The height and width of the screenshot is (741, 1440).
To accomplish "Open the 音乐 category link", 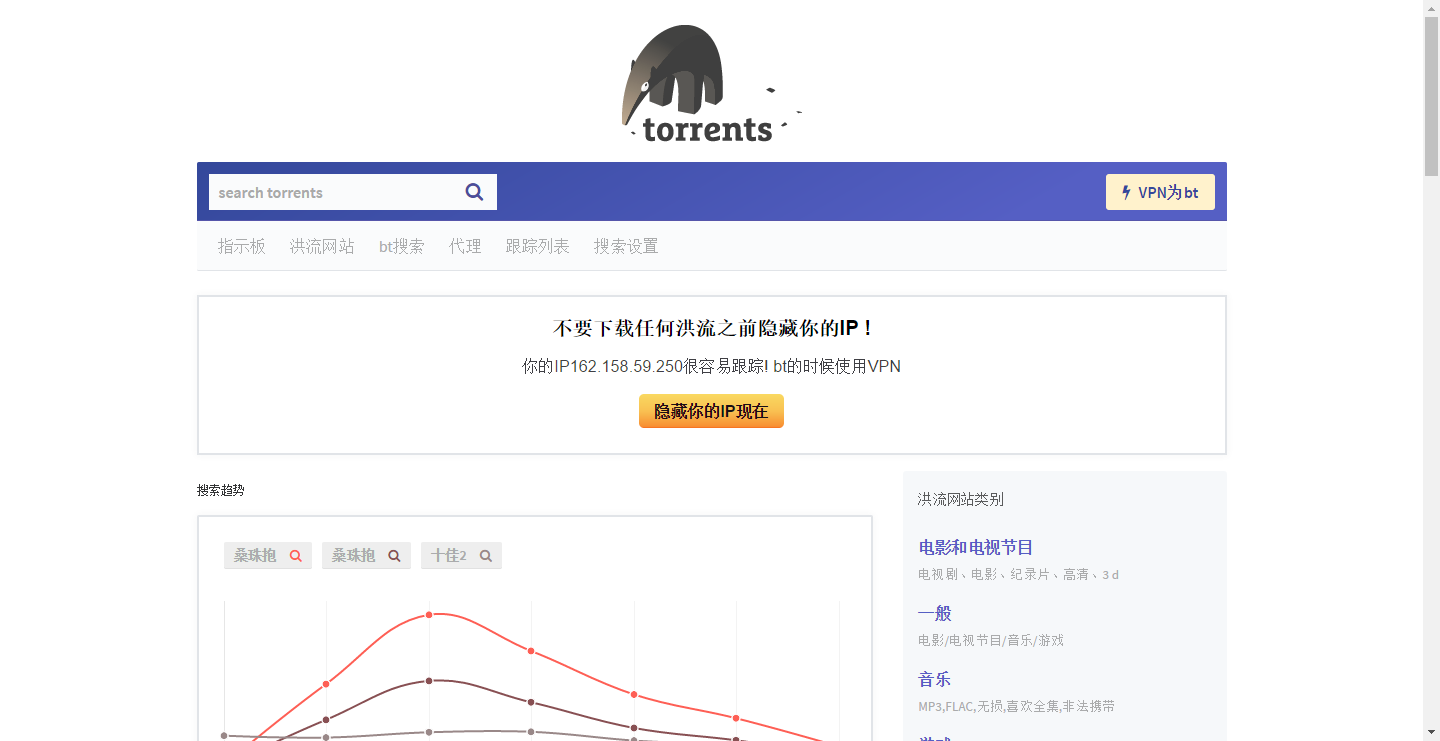I will click(935, 679).
